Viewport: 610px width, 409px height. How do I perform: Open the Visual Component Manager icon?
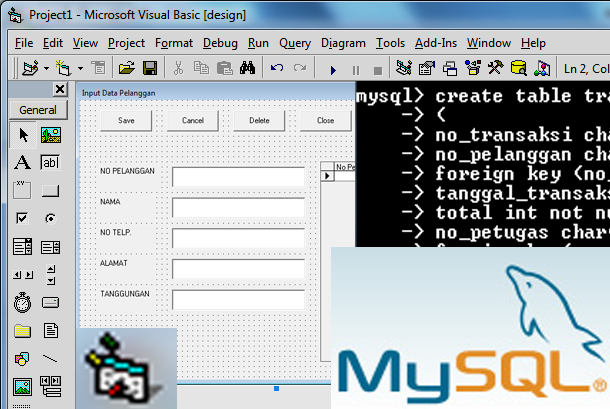(x=542, y=68)
